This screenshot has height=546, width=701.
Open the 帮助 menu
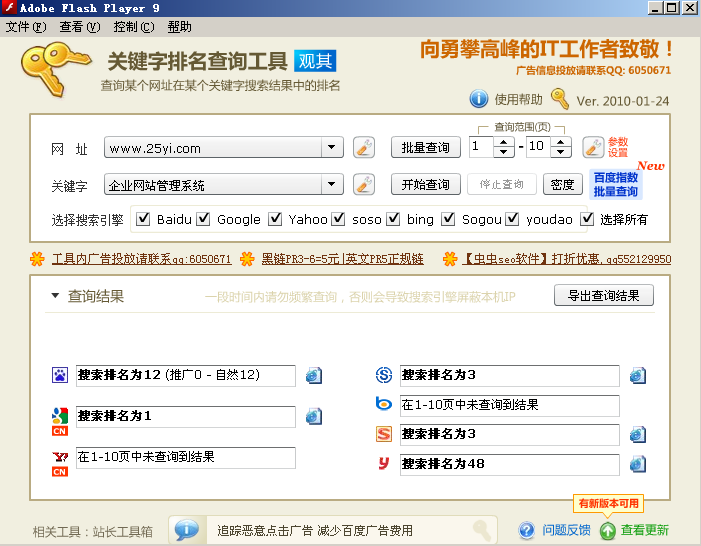coord(179,27)
